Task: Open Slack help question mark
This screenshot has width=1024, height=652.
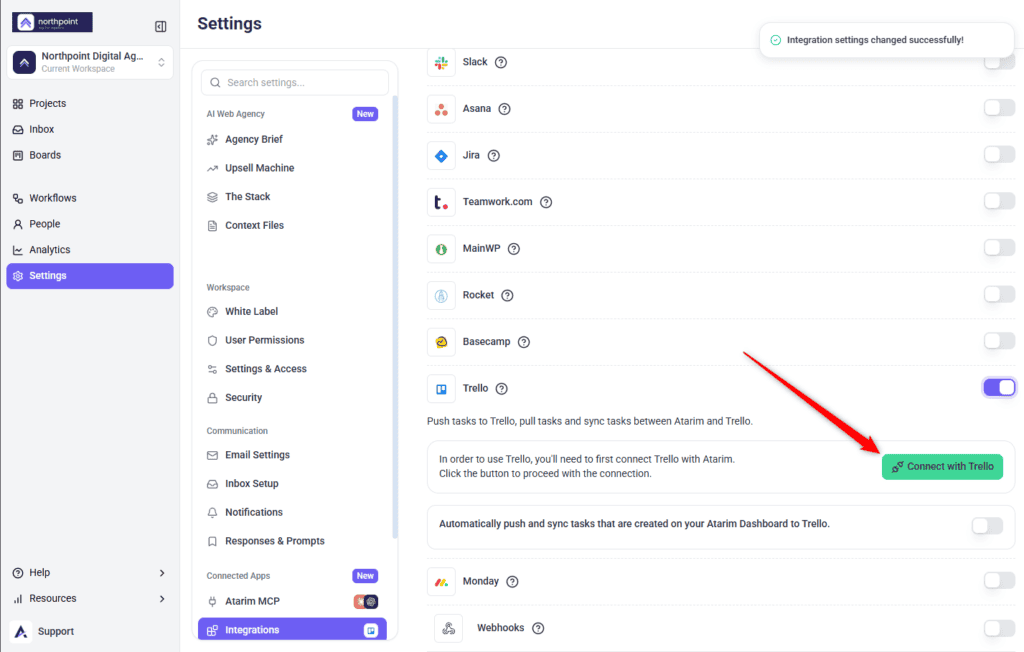Action: pos(501,62)
